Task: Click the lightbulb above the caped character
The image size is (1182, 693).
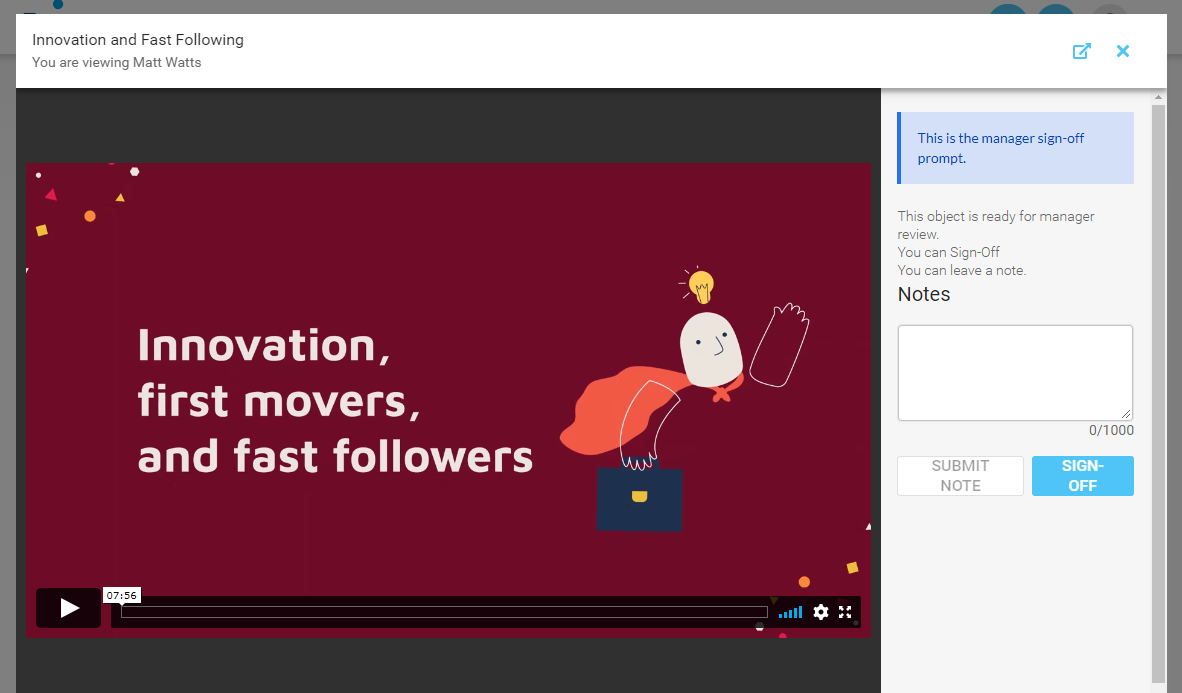Action: tap(702, 285)
